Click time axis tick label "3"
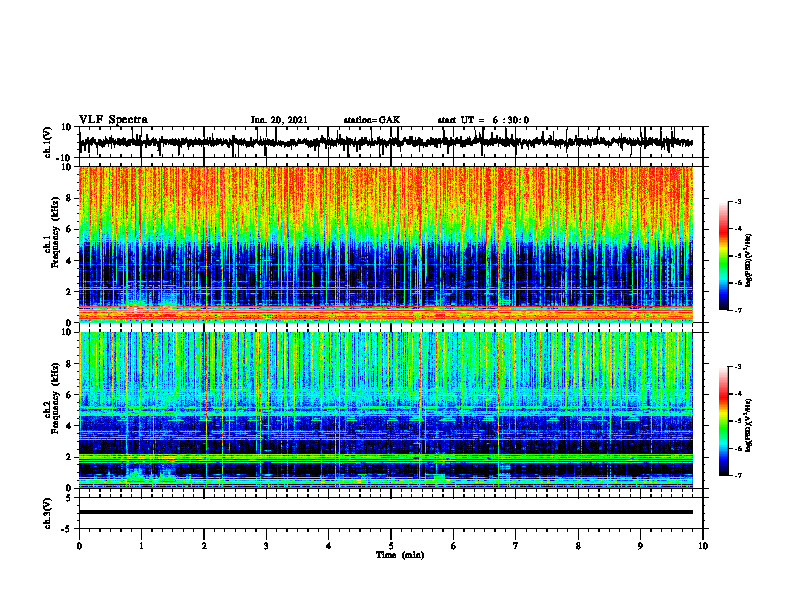This screenshot has height=612, width=792. [266, 546]
